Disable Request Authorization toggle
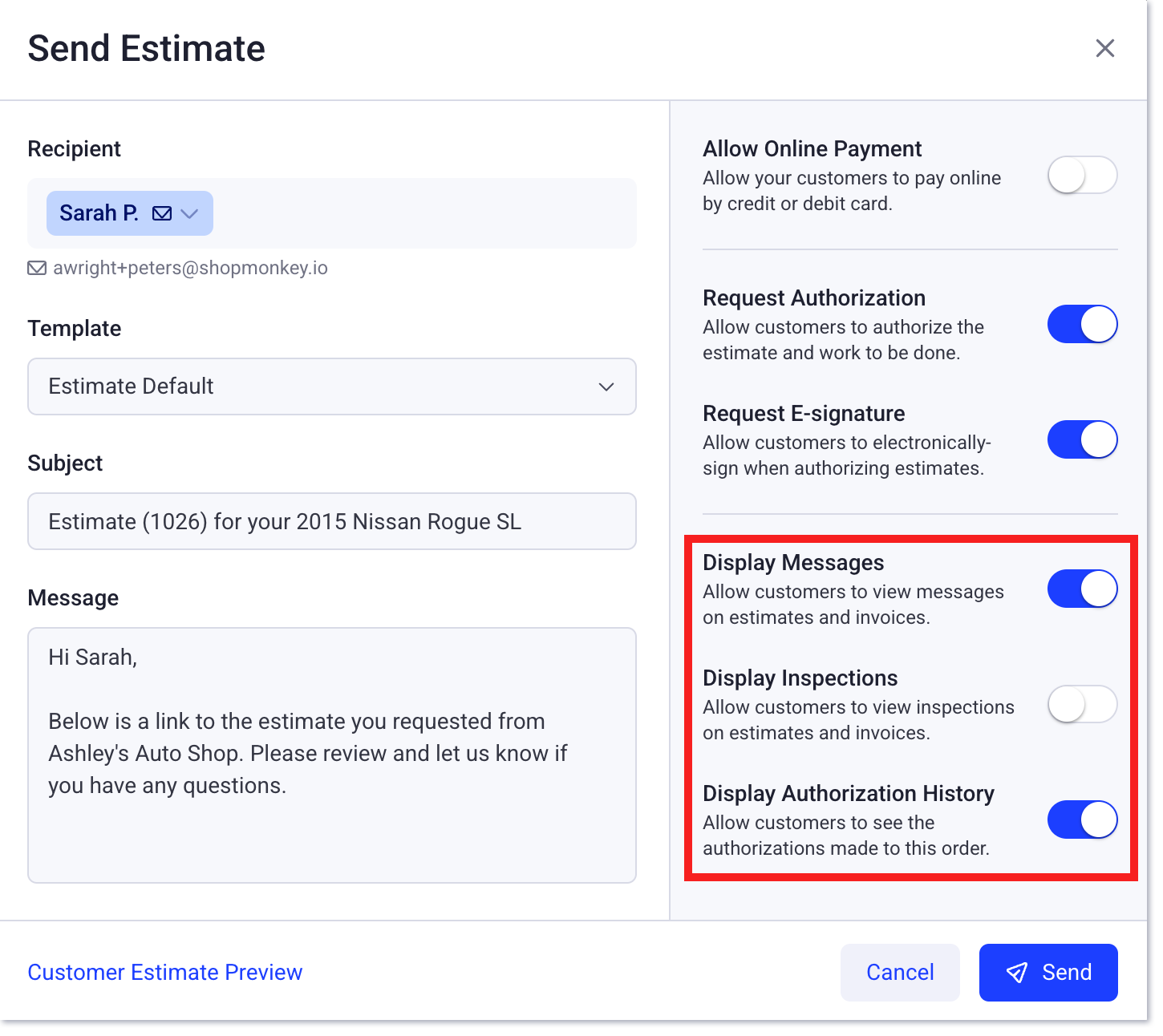1163x1036 pixels. tap(1082, 324)
